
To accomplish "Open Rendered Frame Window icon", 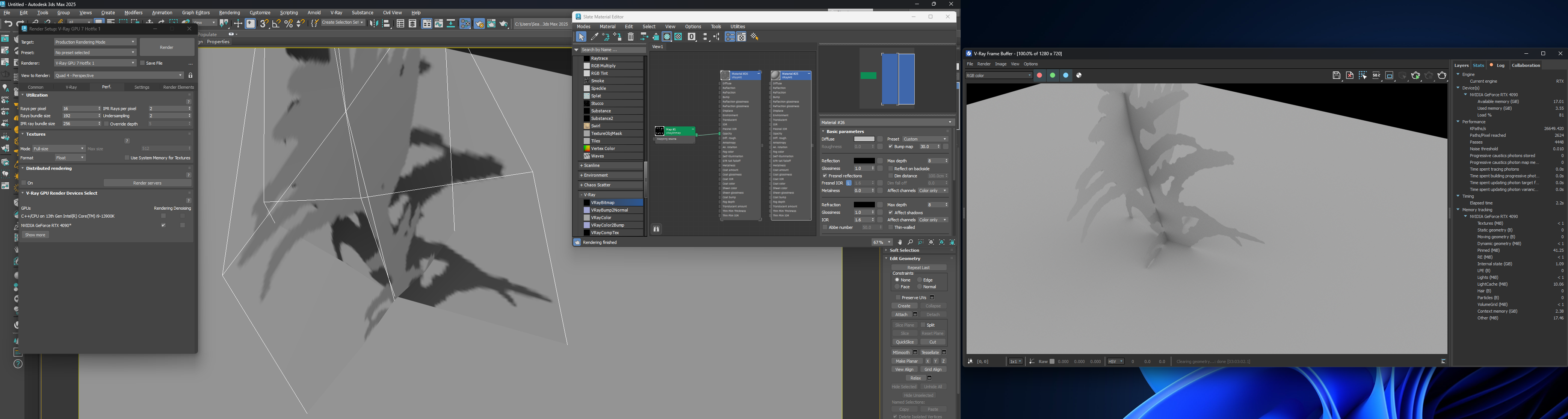I will pos(491,23).
